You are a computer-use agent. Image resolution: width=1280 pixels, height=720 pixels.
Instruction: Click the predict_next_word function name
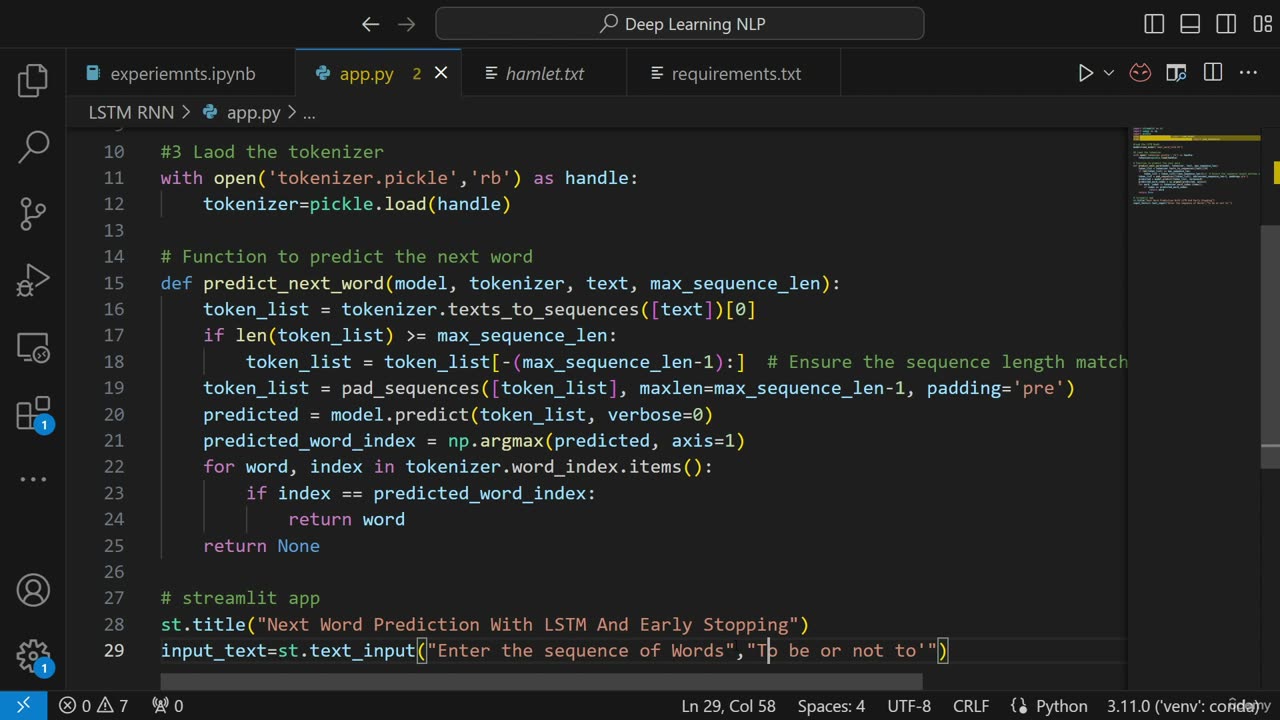click(x=294, y=283)
